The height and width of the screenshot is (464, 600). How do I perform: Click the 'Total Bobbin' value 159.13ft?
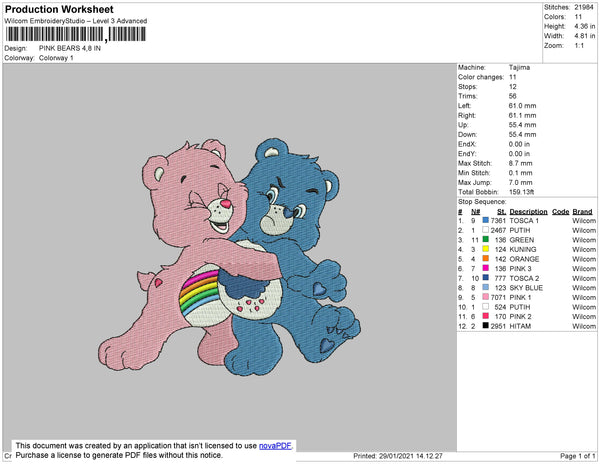click(521, 192)
